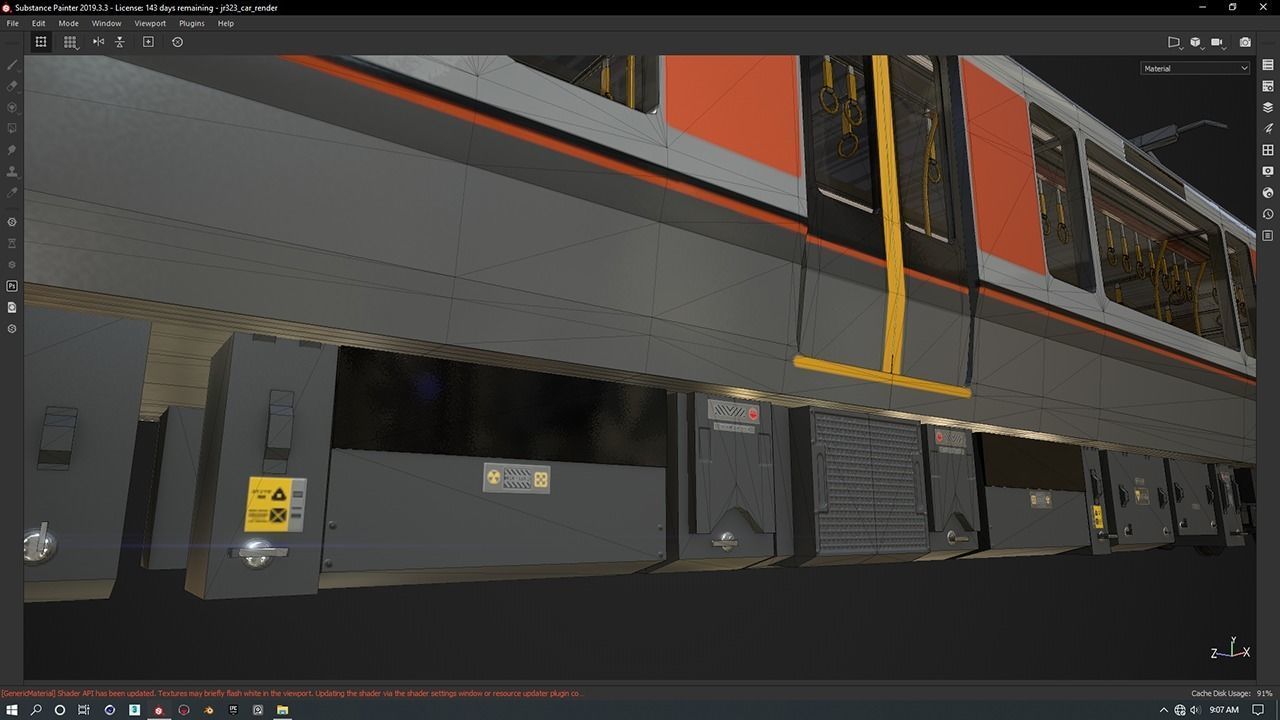1280x720 pixels.
Task: Open the quick-fill mode dropdown arrow
Action: [79, 48]
